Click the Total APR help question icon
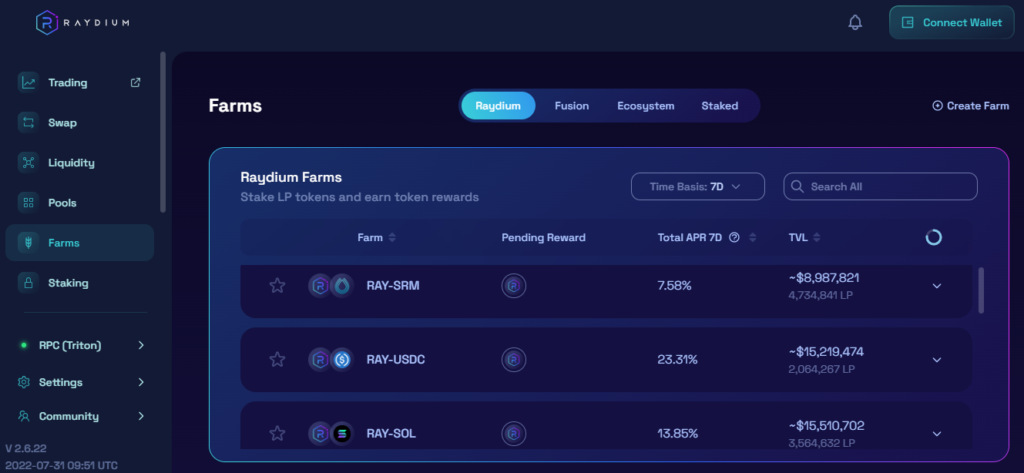Screen dimensions: 1024x473 tap(734, 238)
